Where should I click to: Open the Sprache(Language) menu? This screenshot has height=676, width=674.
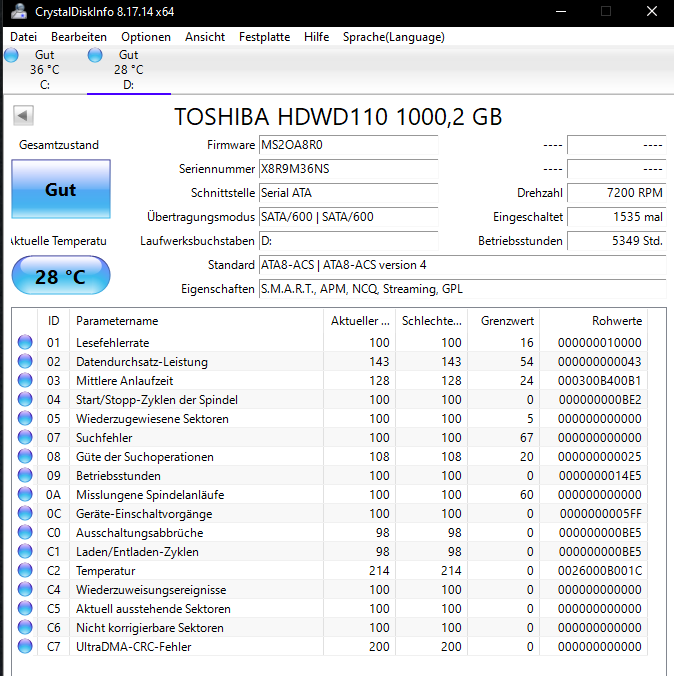394,37
